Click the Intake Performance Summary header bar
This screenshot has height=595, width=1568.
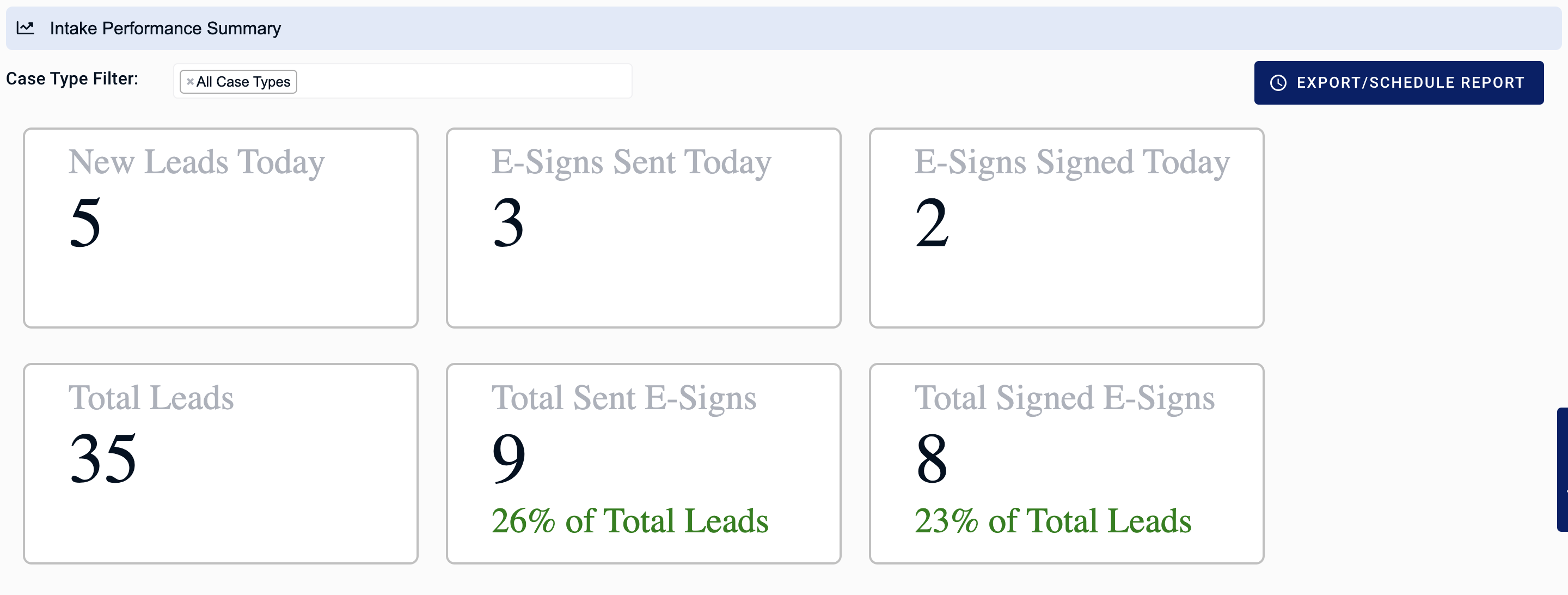[x=783, y=28]
